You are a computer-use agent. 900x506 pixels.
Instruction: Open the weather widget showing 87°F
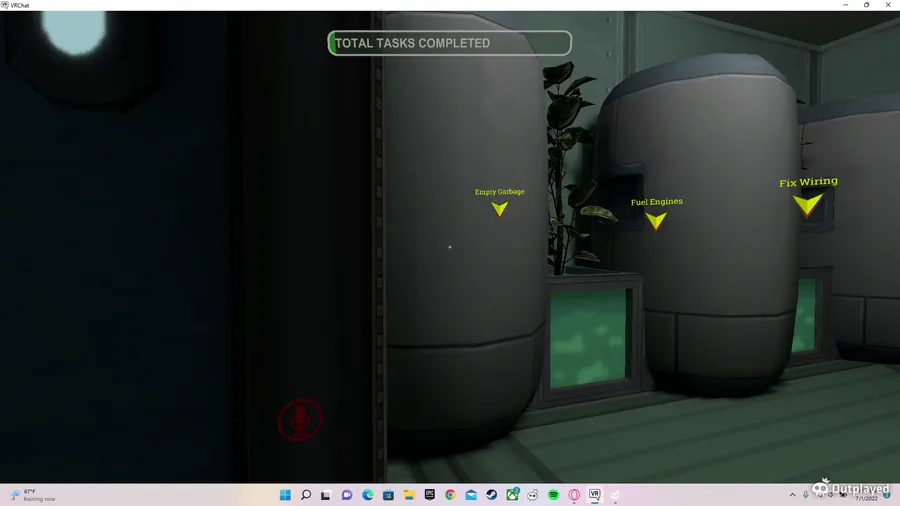click(x=34, y=495)
